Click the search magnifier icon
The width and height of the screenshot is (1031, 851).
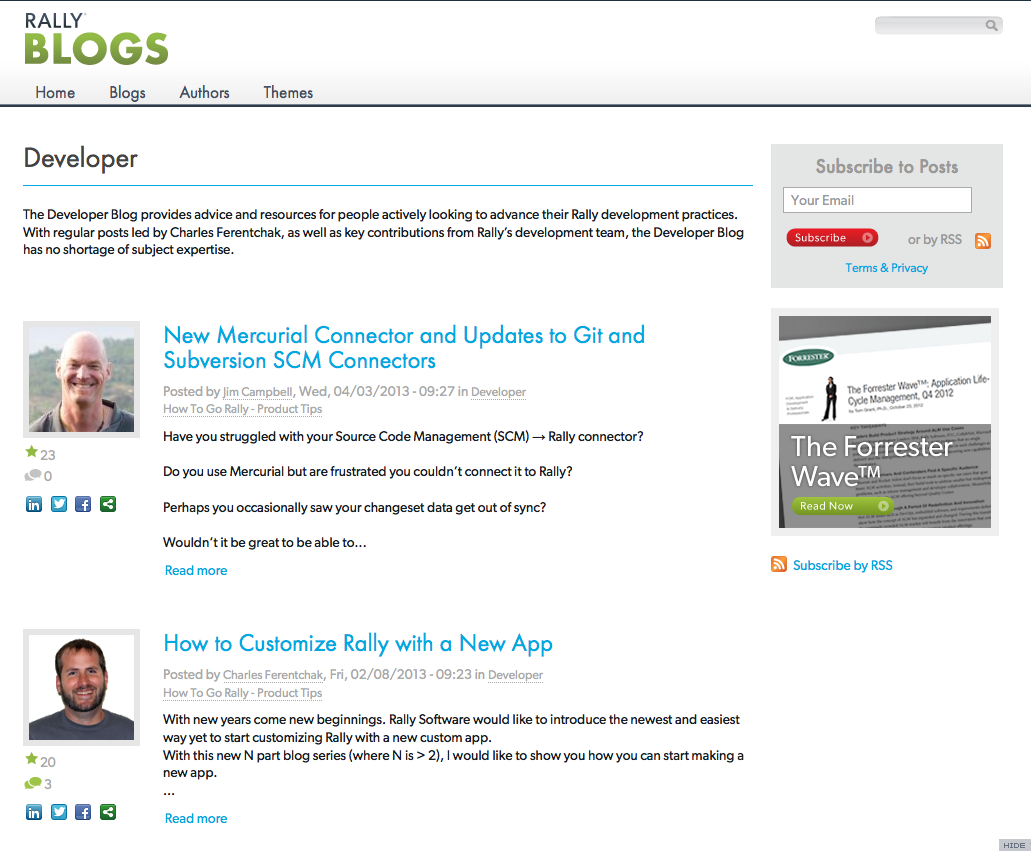click(991, 26)
